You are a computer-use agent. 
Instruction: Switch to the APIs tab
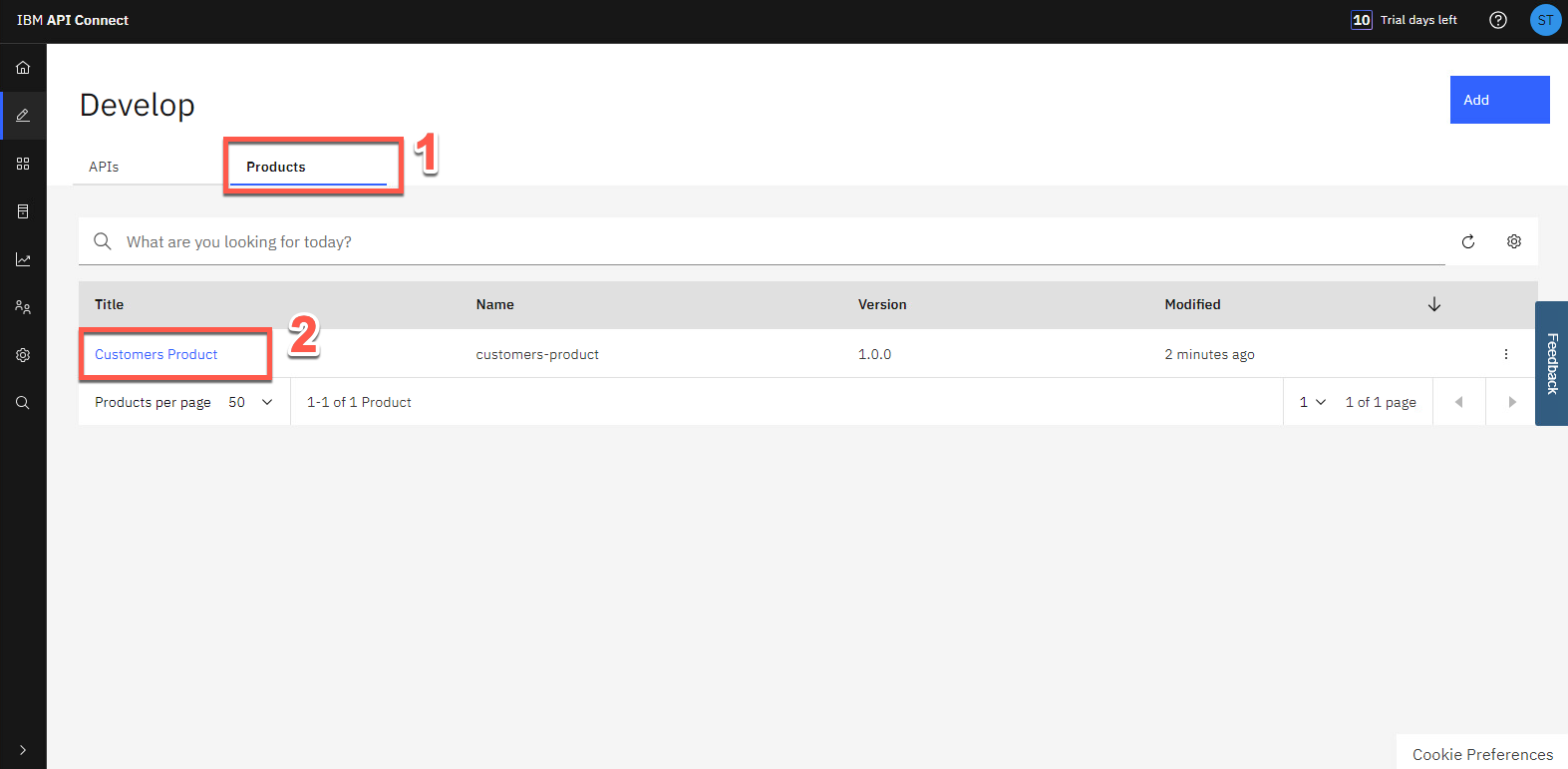click(104, 167)
